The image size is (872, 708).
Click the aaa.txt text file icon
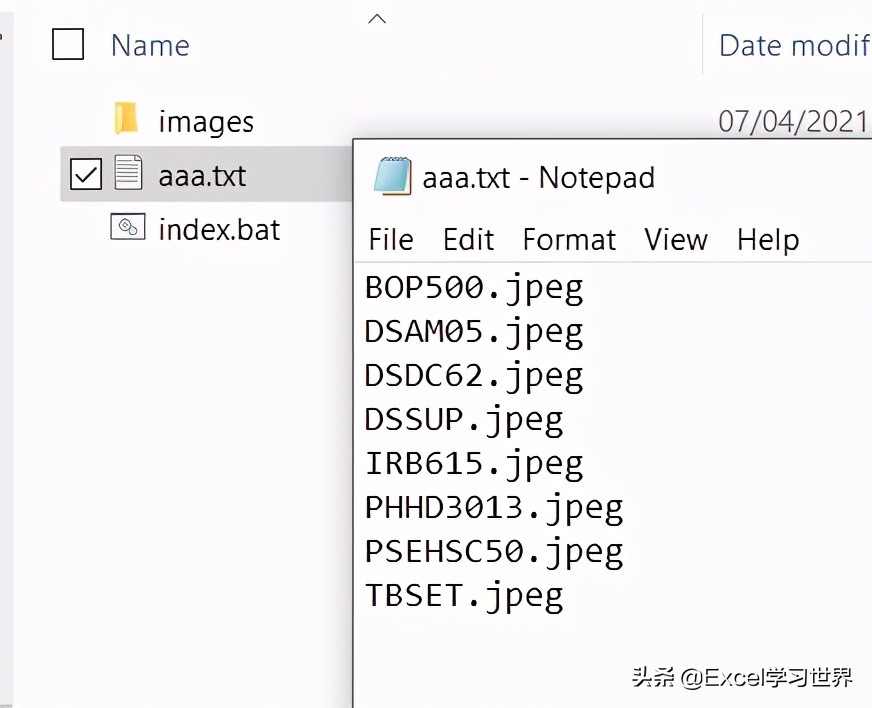(128, 173)
